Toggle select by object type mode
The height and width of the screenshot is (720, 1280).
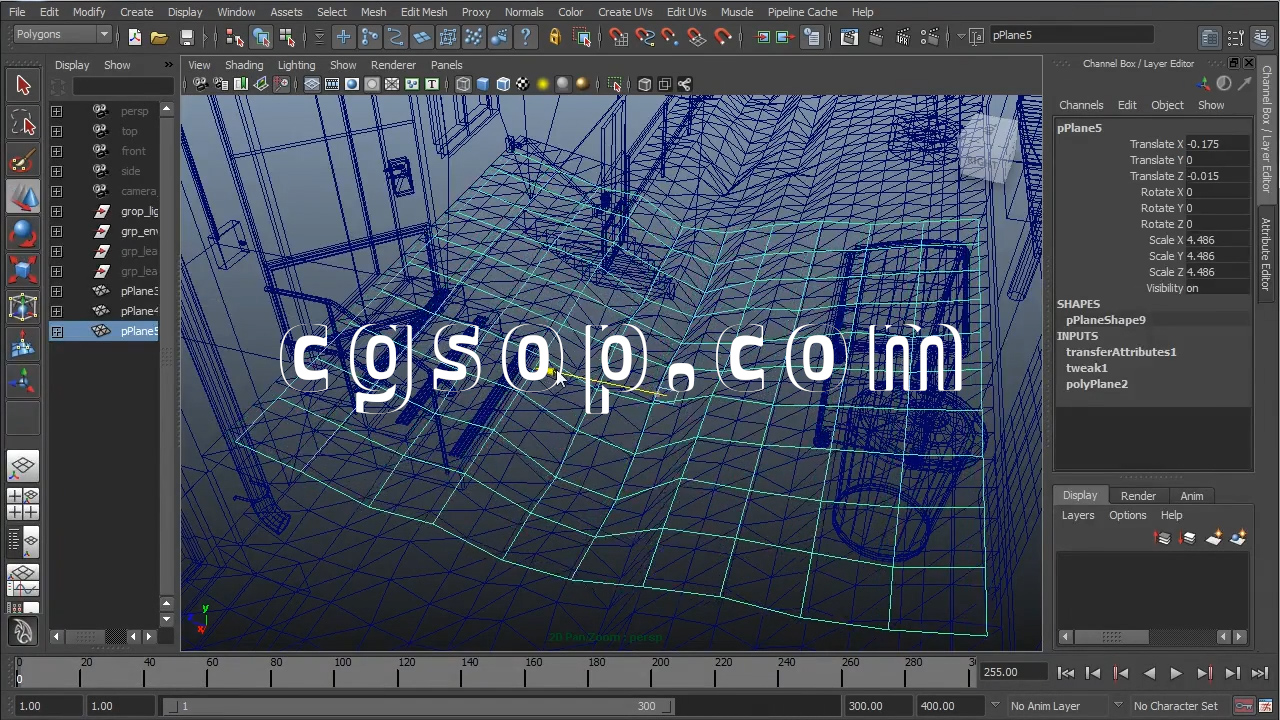pos(261,37)
